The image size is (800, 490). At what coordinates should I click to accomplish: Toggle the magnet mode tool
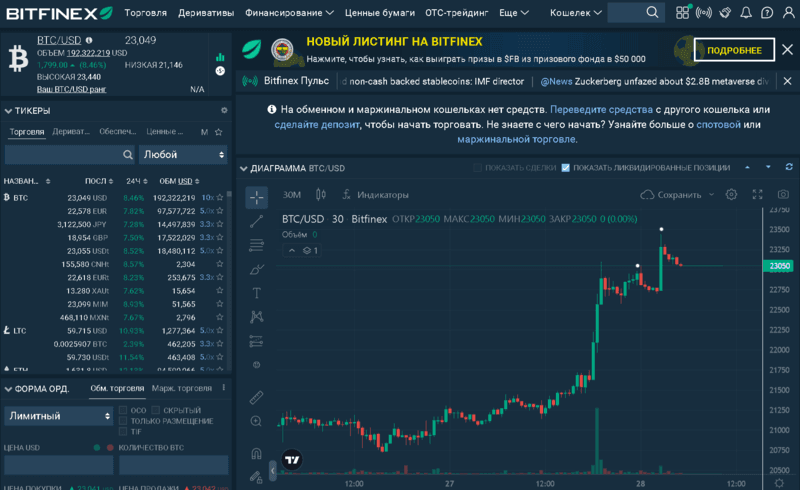256,453
